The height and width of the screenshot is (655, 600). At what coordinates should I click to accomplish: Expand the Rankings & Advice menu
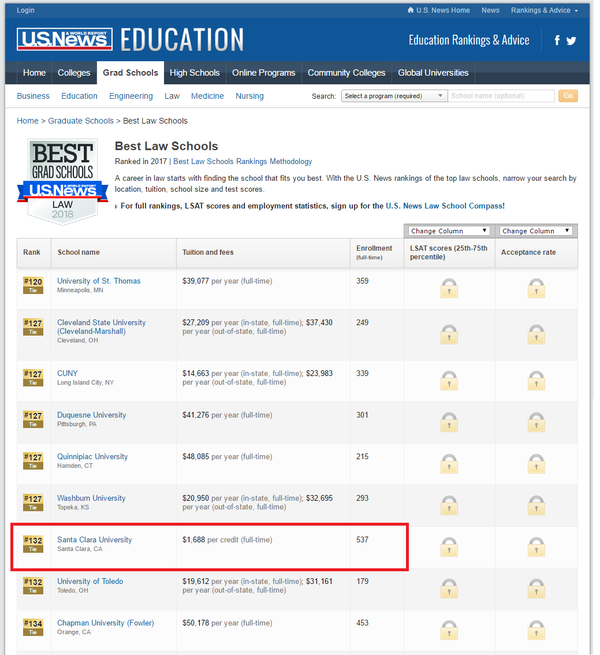(x=544, y=10)
